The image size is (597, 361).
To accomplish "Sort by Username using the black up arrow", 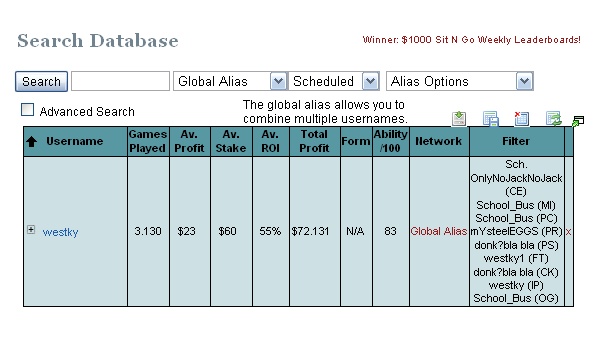I will click(x=32, y=142).
